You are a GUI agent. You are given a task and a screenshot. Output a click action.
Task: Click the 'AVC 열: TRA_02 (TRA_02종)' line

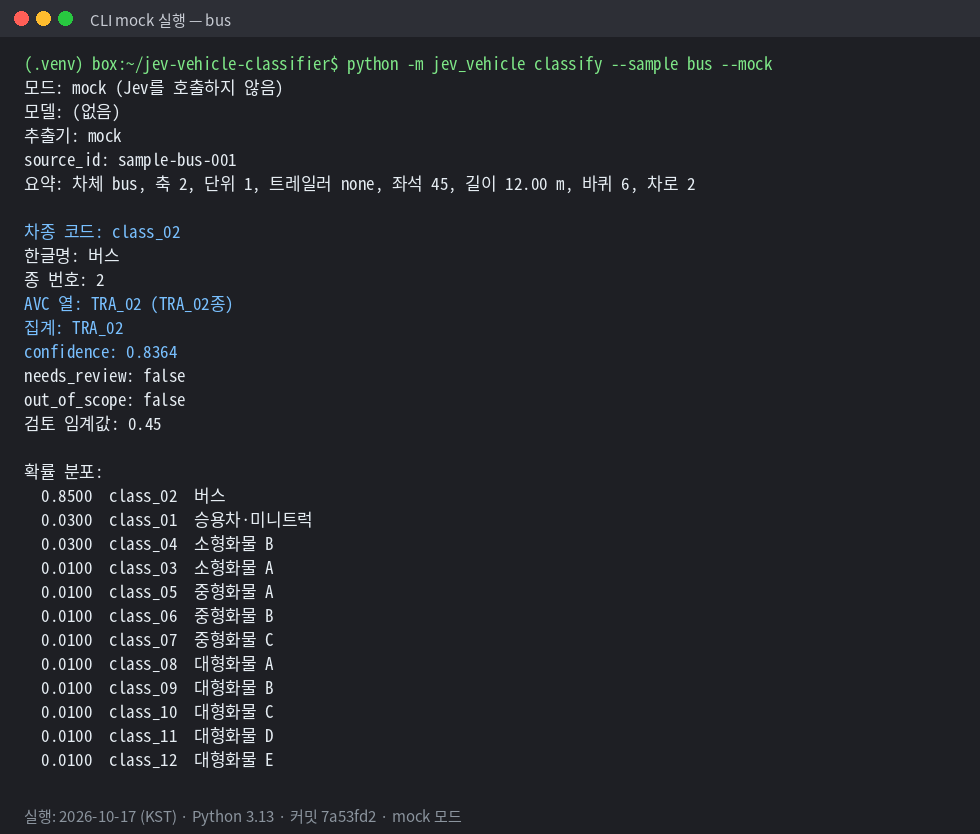point(128,304)
